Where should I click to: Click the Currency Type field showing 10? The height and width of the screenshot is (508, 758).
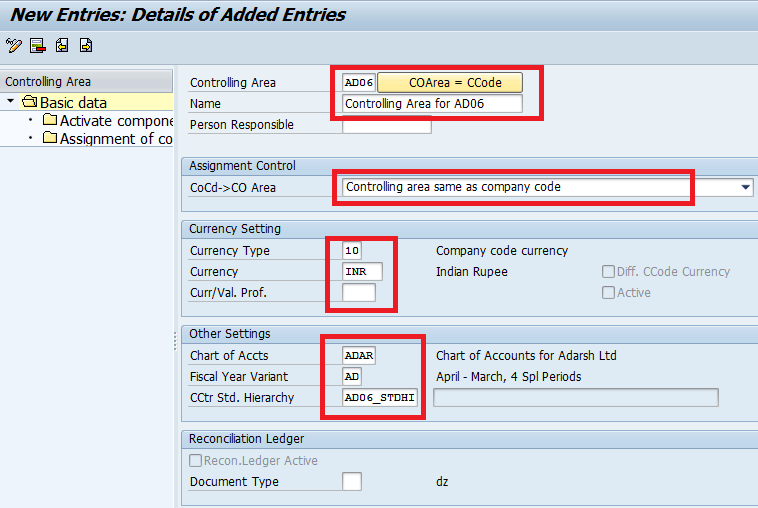352,250
